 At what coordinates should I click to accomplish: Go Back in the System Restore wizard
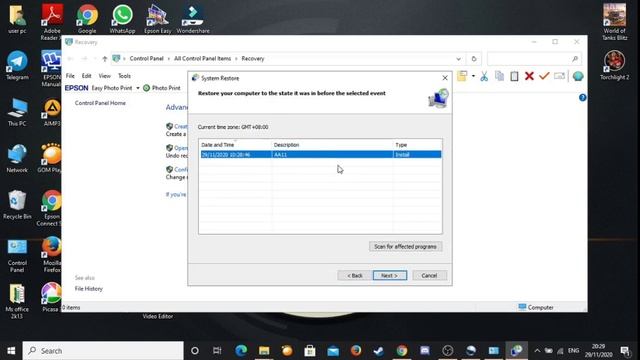point(355,276)
